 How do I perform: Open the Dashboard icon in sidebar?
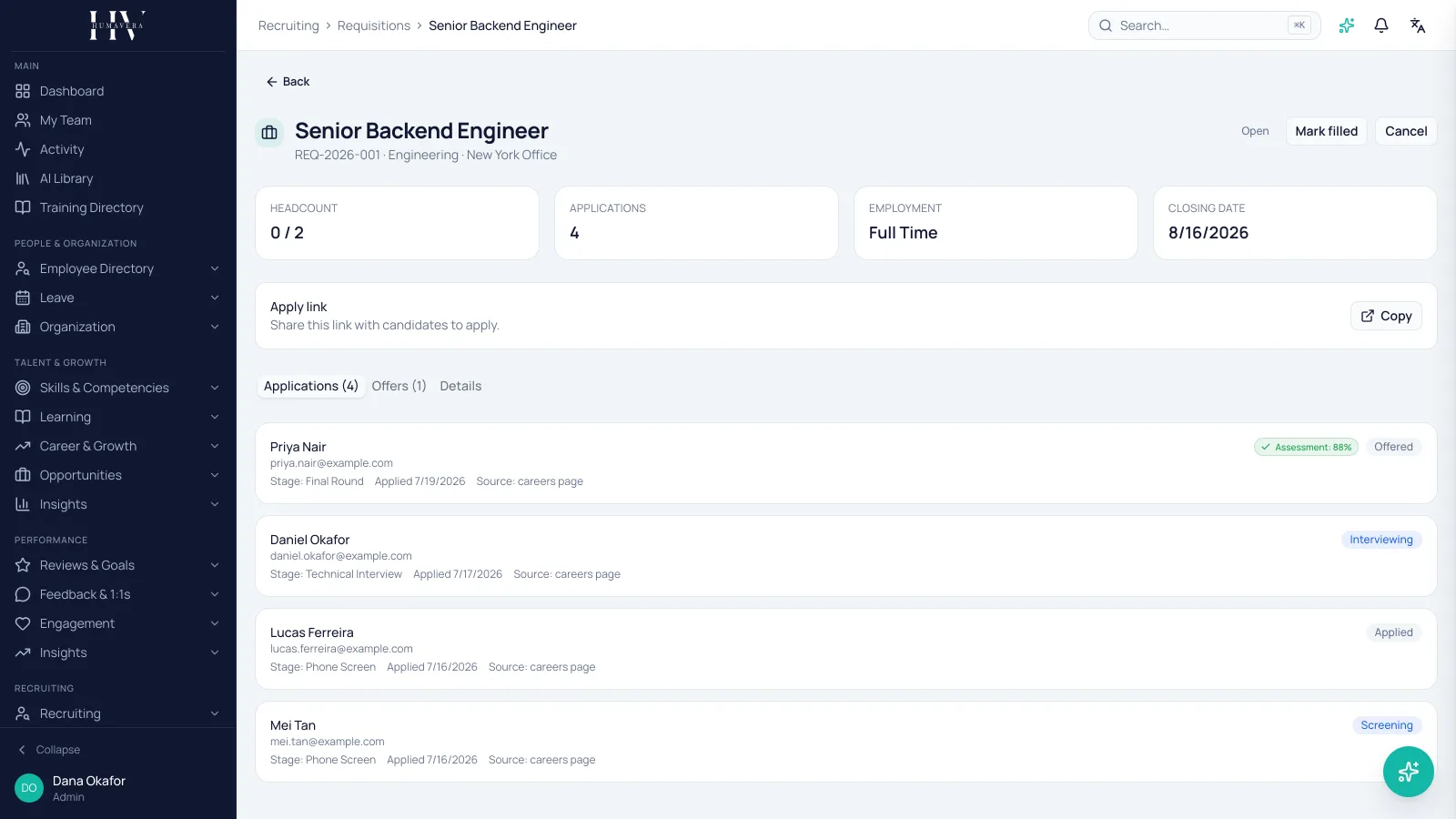tap(23, 91)
